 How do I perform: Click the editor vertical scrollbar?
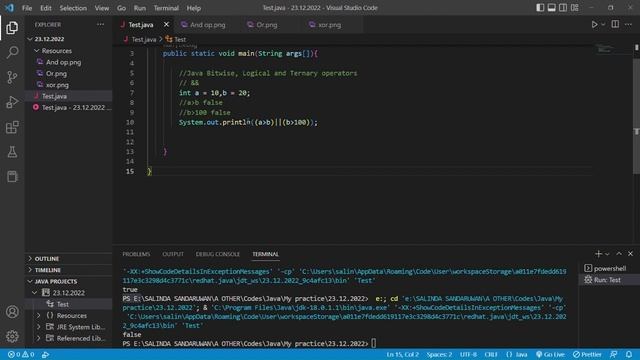coord(636,116)
